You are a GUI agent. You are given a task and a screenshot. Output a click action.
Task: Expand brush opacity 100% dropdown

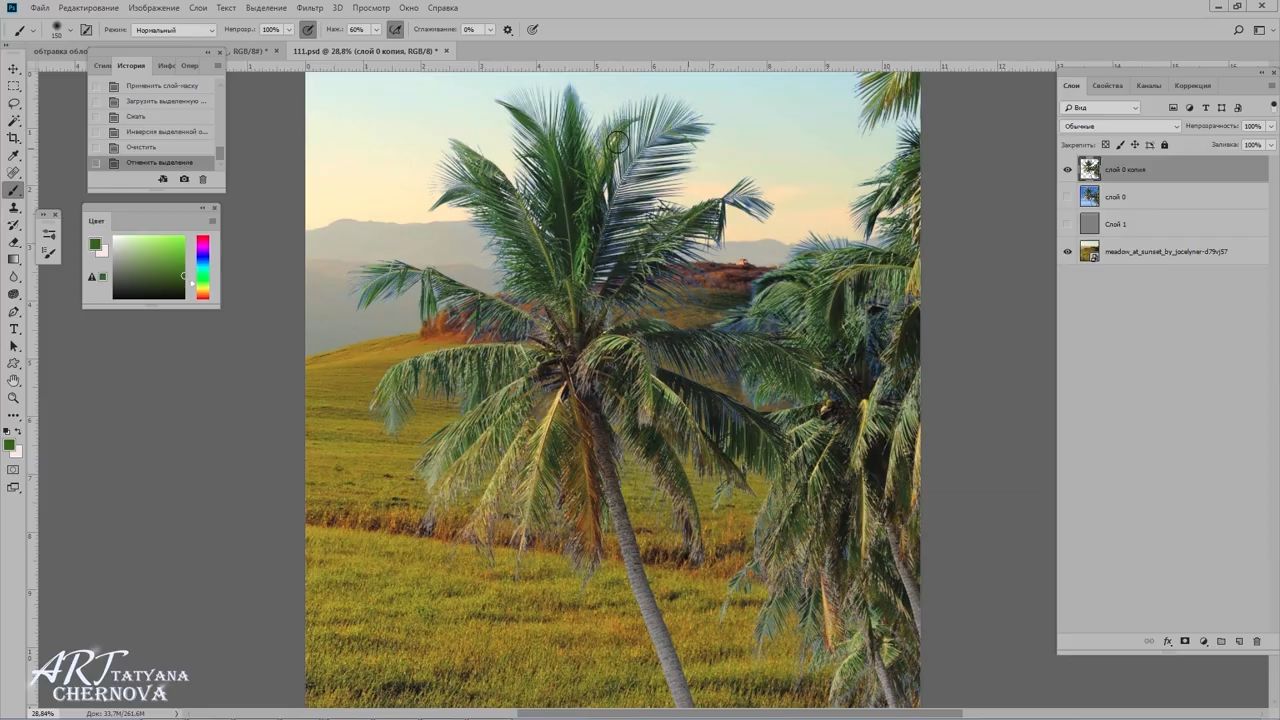[289, 30]
